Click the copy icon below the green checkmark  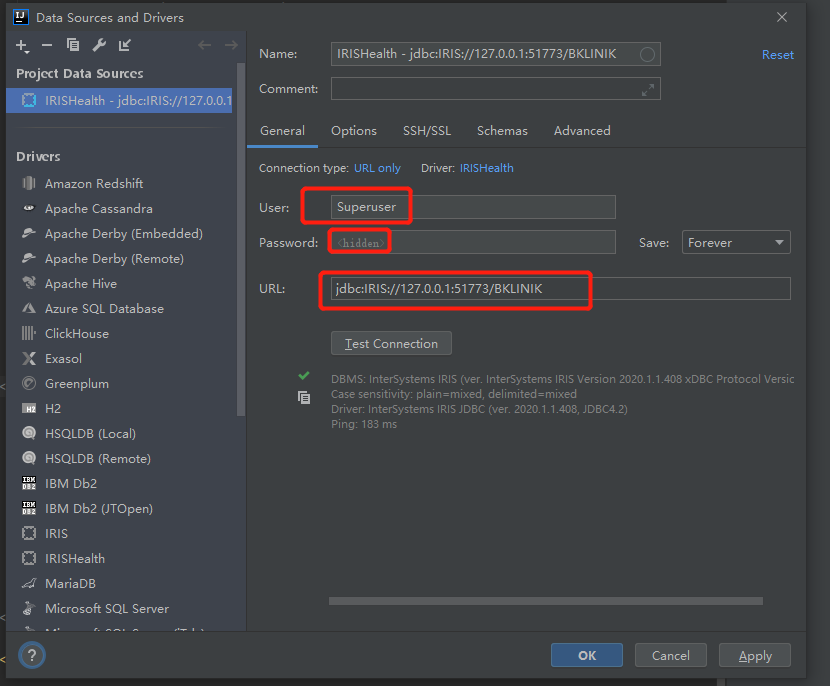click(304, 397)
